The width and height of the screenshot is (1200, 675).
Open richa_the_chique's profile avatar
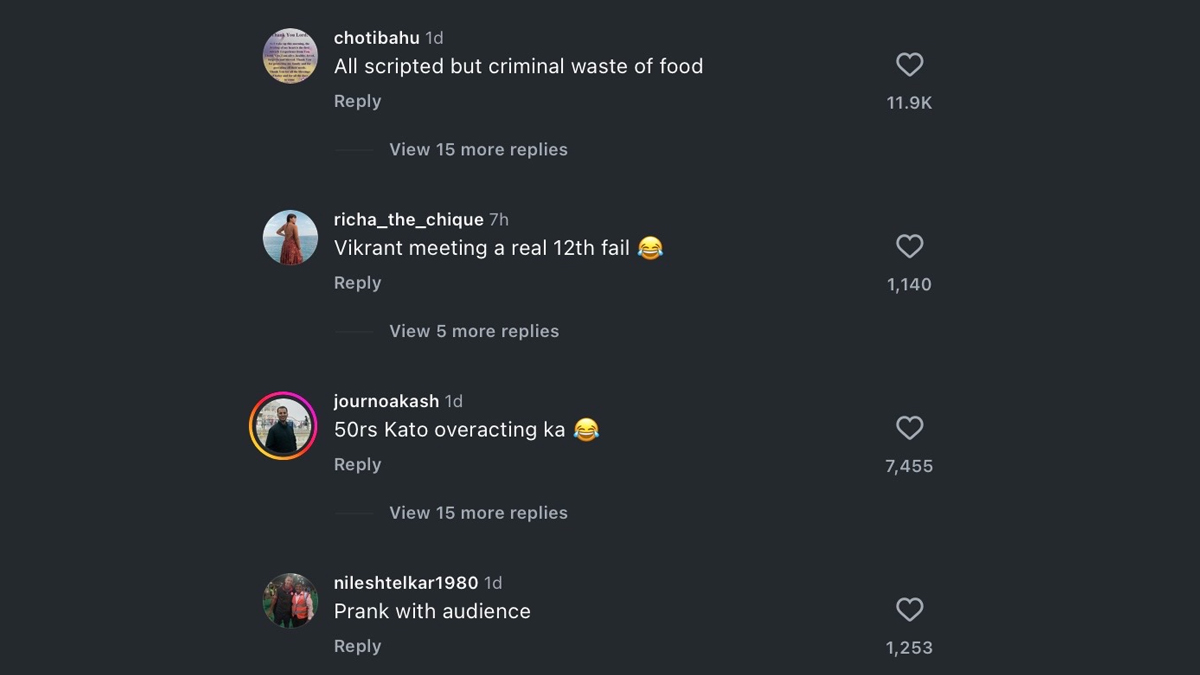290,238
